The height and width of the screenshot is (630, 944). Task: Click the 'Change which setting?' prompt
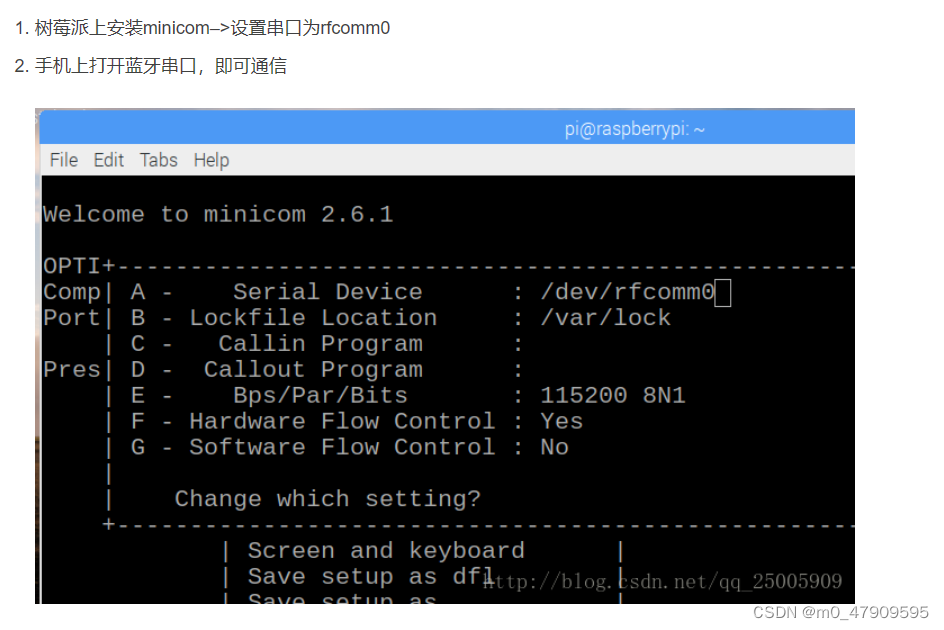(328, 499)
